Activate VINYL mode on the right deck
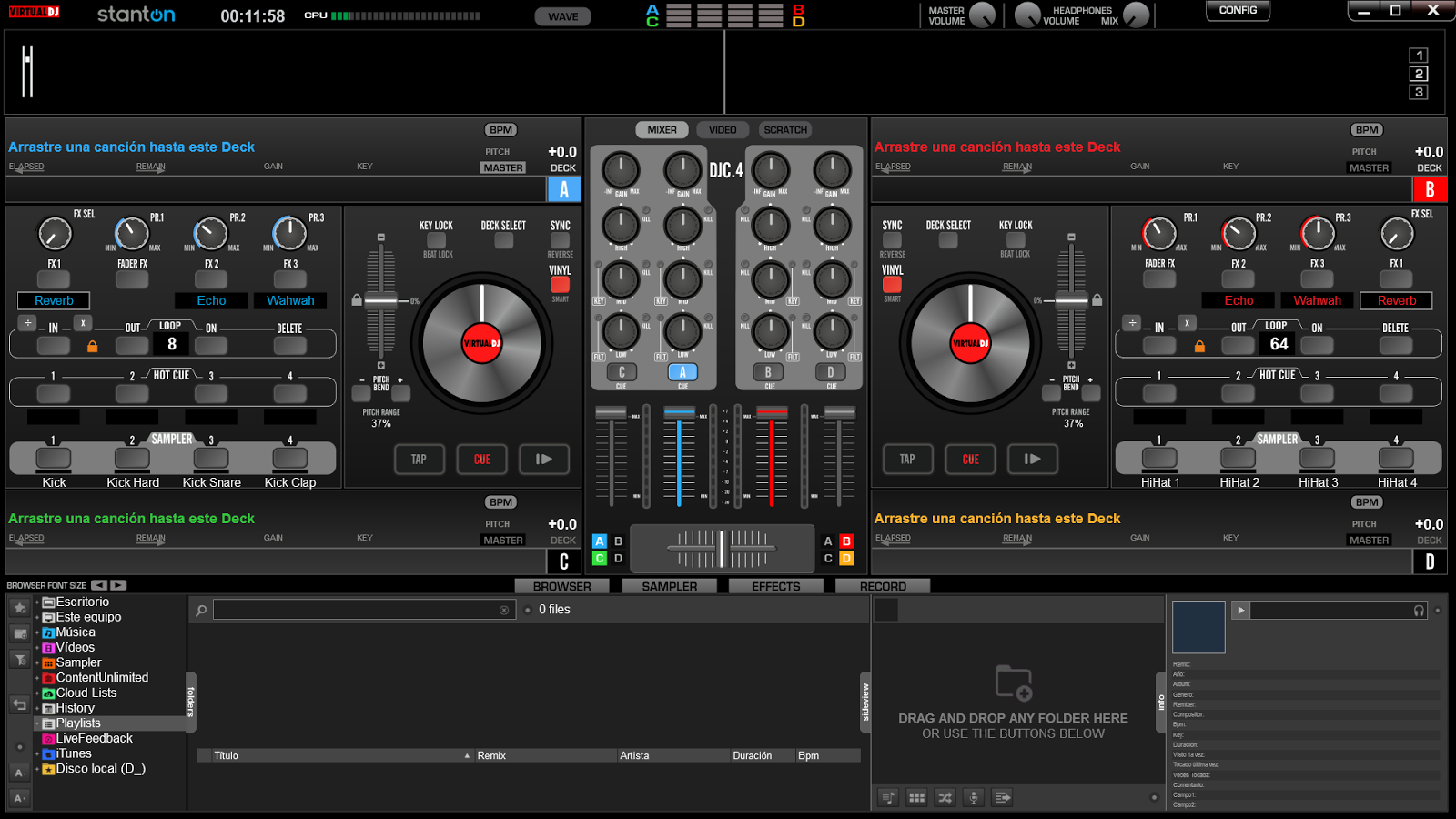The image size is (1456, 819). click(x=892, y=285)
